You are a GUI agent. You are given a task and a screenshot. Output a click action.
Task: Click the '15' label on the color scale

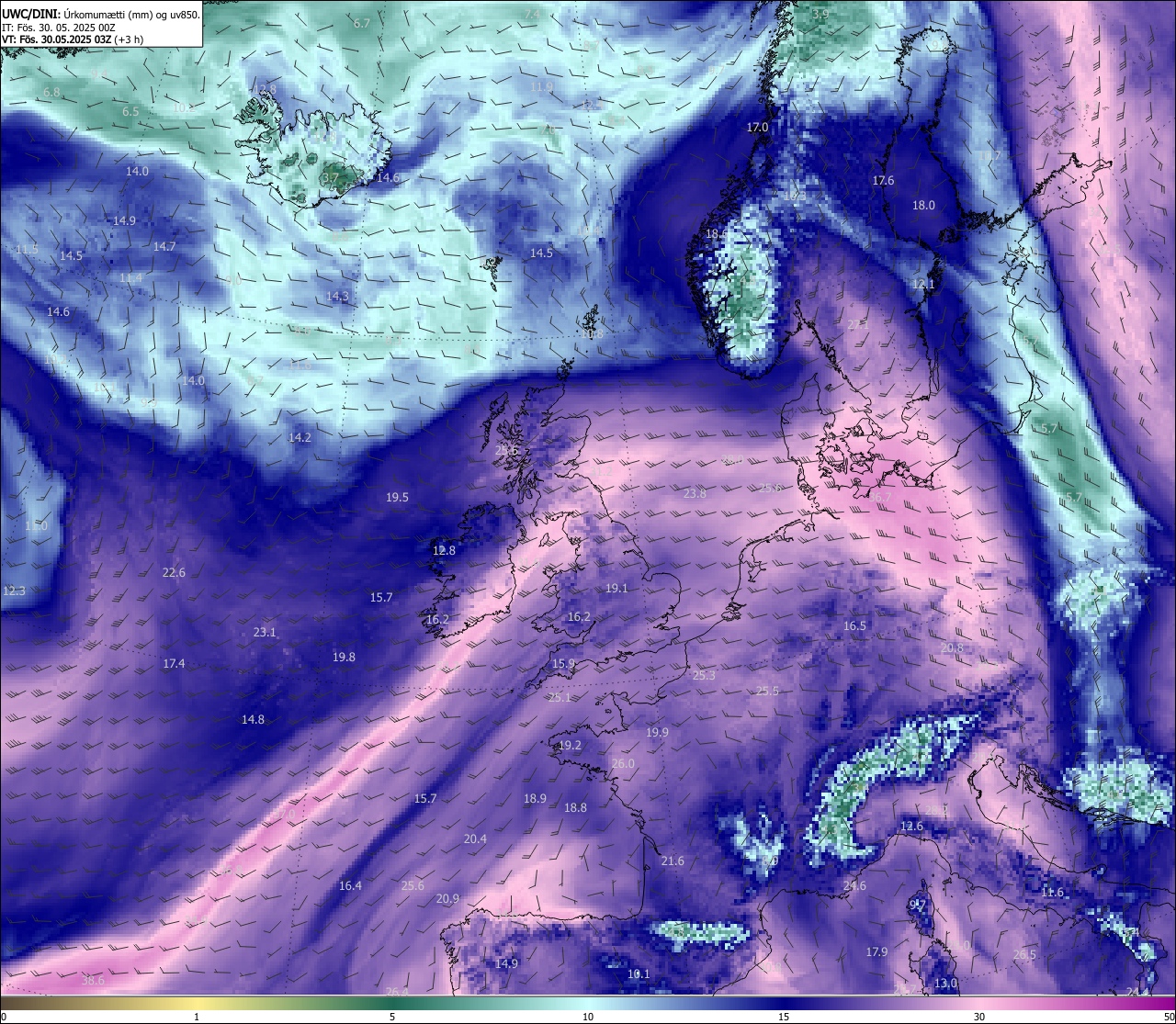pyautogui.click(x=784, y=1017)
